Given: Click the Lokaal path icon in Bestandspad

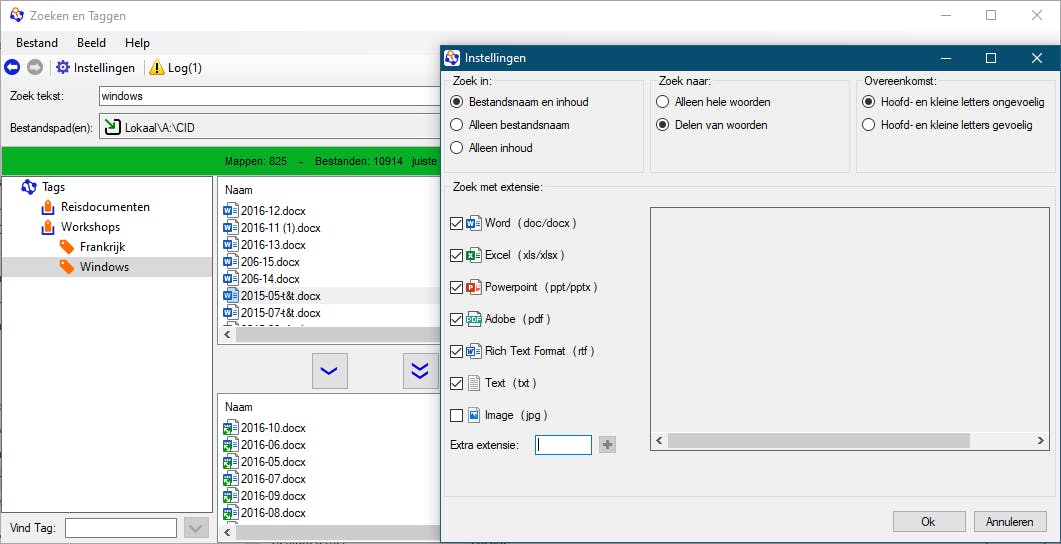Looking at the screenshot, I should click(113, 128).
